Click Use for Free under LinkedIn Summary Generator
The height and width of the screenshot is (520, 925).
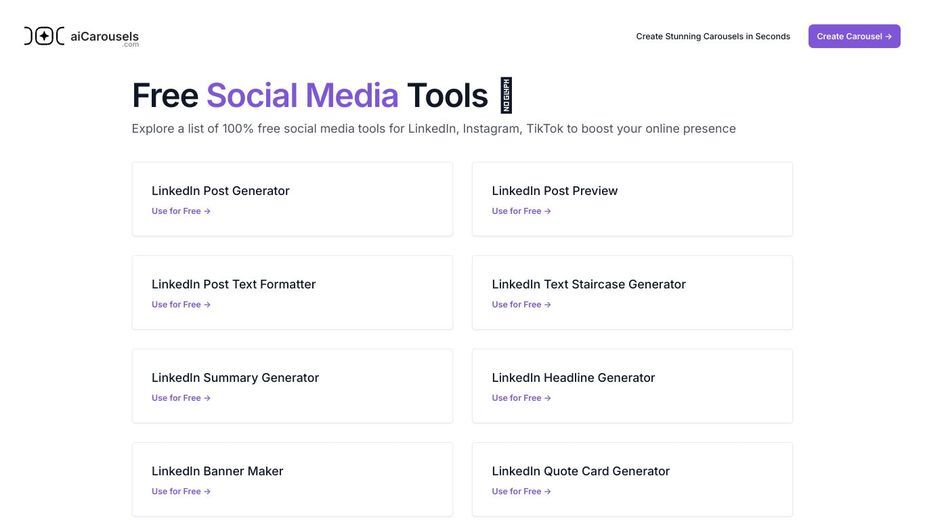pos(181,398)
